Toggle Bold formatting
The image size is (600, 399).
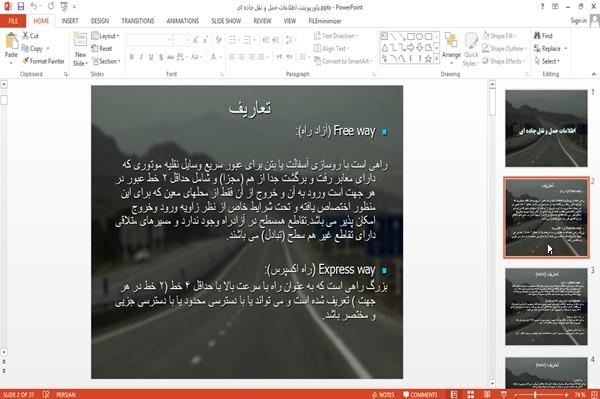(x=132, y=57)
